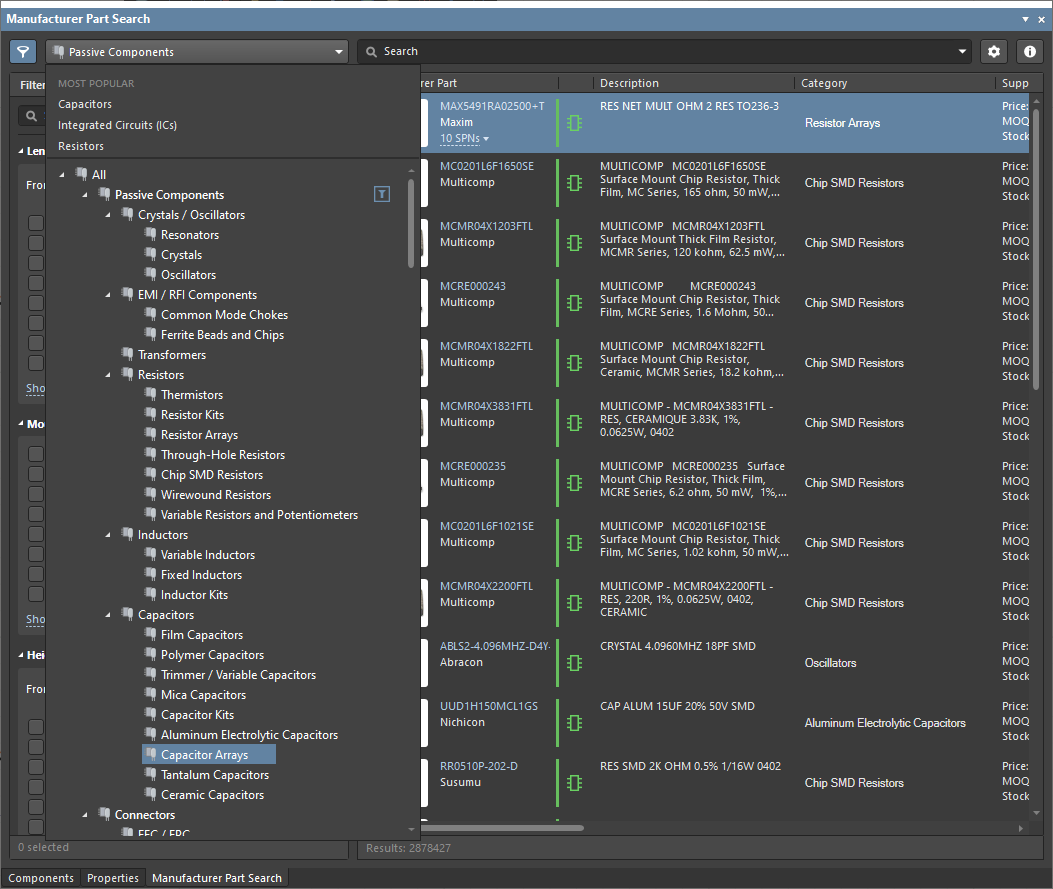Open the MC0201L6F1650SE part link
1053x889 pixels.
(487, 166)
